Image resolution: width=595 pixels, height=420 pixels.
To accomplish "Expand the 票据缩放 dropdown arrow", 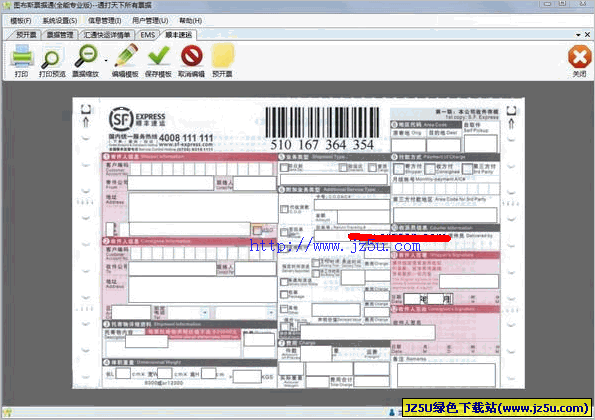I will [x=106, y=60].
